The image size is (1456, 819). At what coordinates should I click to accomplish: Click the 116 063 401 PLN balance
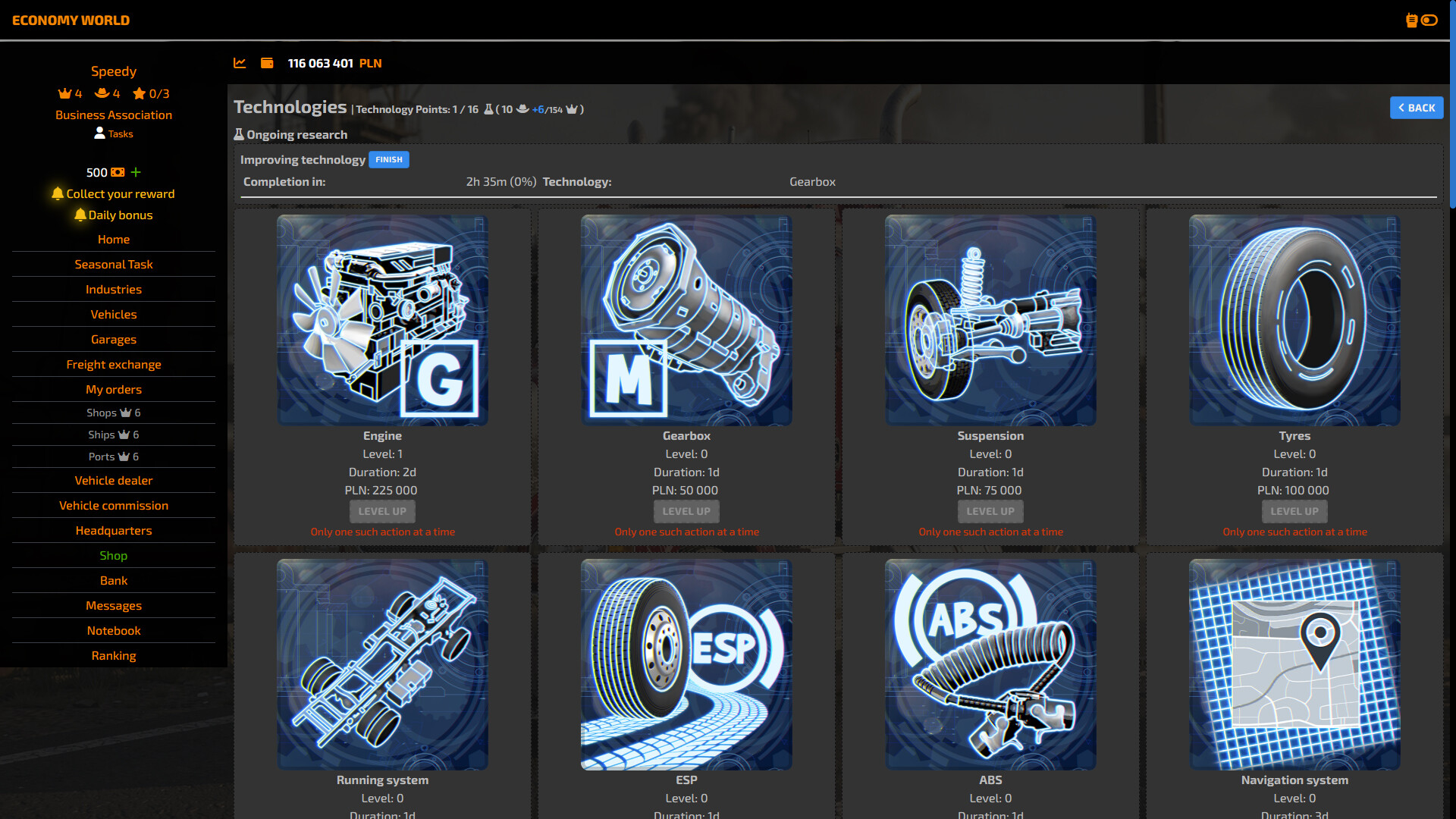[334, 63]
